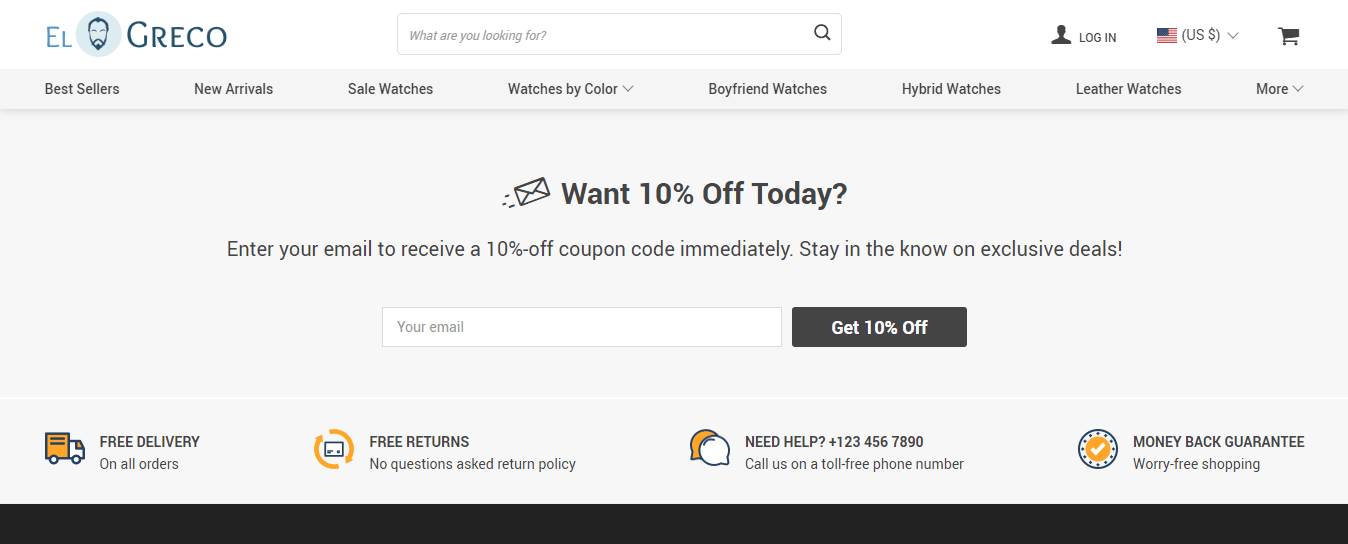This screenshot has height=544, width=1348.
Task: Click the envelope icon beside the heading
Action: [x=527, y=192]
